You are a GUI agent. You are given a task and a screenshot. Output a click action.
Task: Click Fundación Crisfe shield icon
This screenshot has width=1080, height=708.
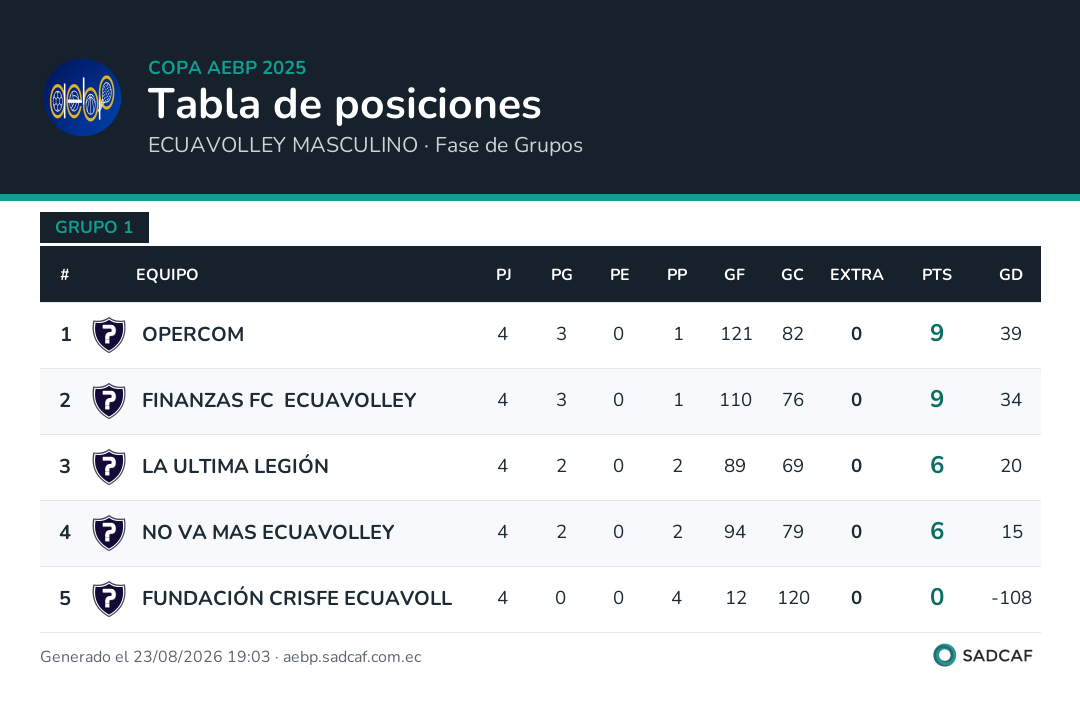tap(109, 599)
